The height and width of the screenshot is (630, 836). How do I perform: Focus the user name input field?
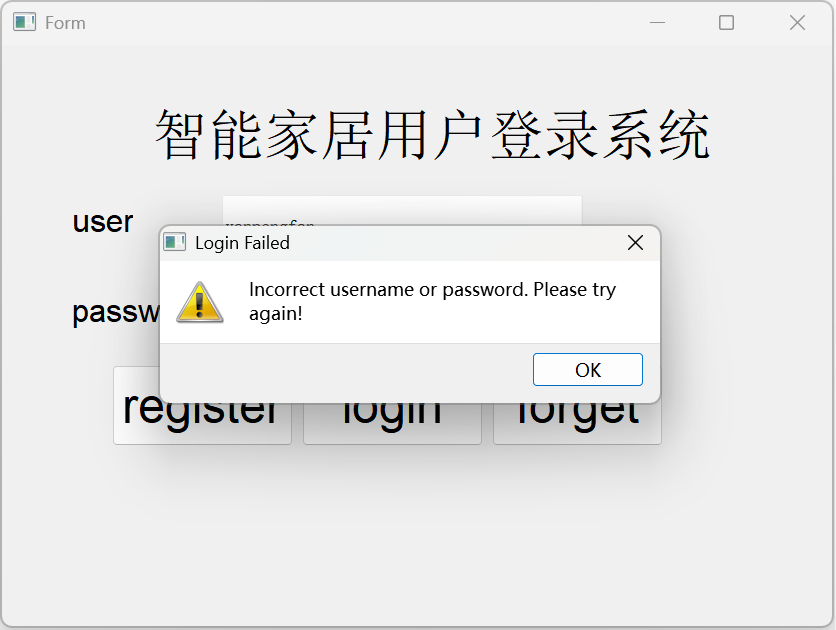pos(402,211)
